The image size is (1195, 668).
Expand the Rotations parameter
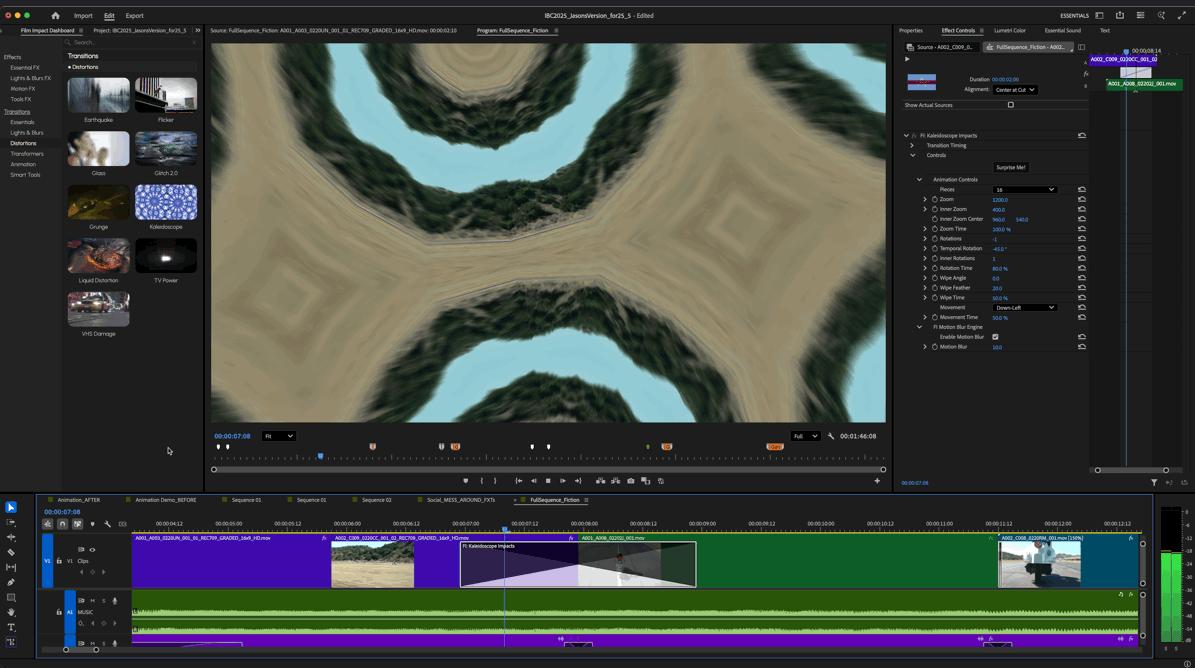(925, 239)
